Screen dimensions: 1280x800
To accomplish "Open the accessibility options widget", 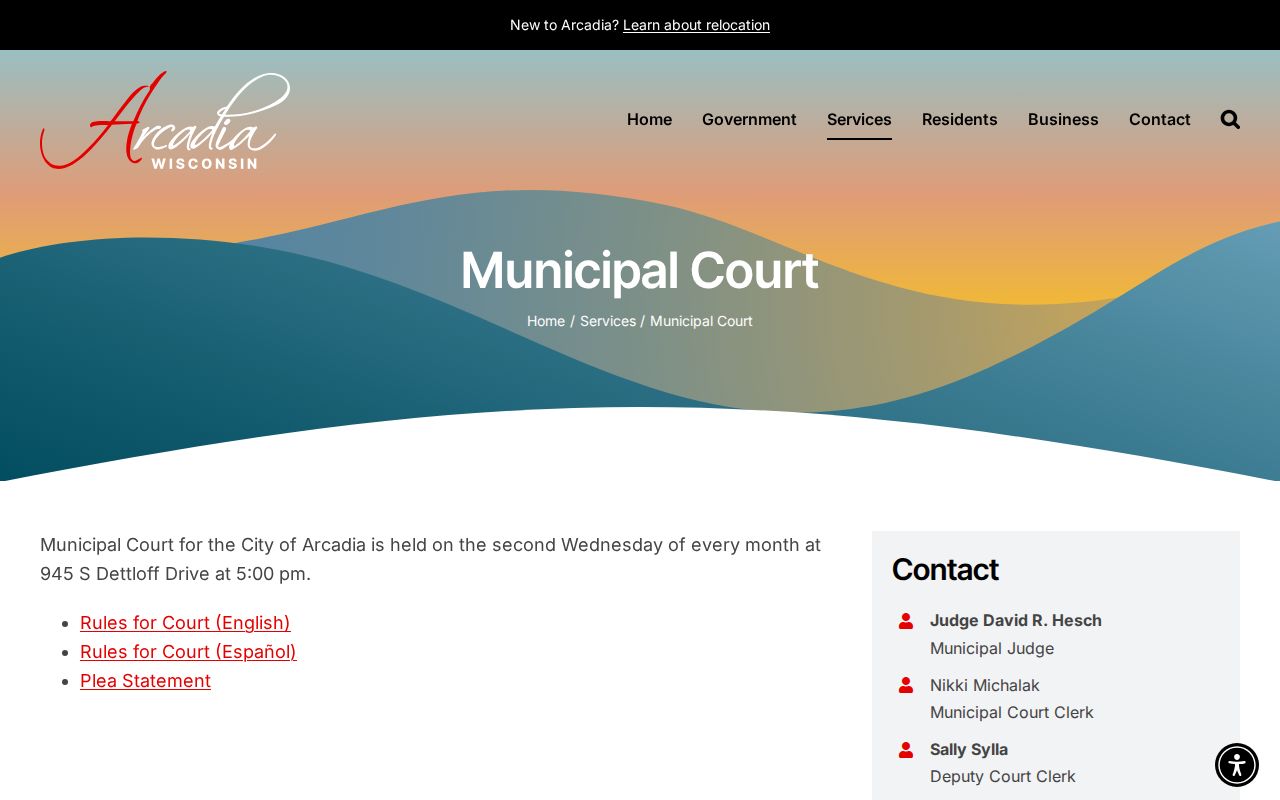I will point(1237,765).
